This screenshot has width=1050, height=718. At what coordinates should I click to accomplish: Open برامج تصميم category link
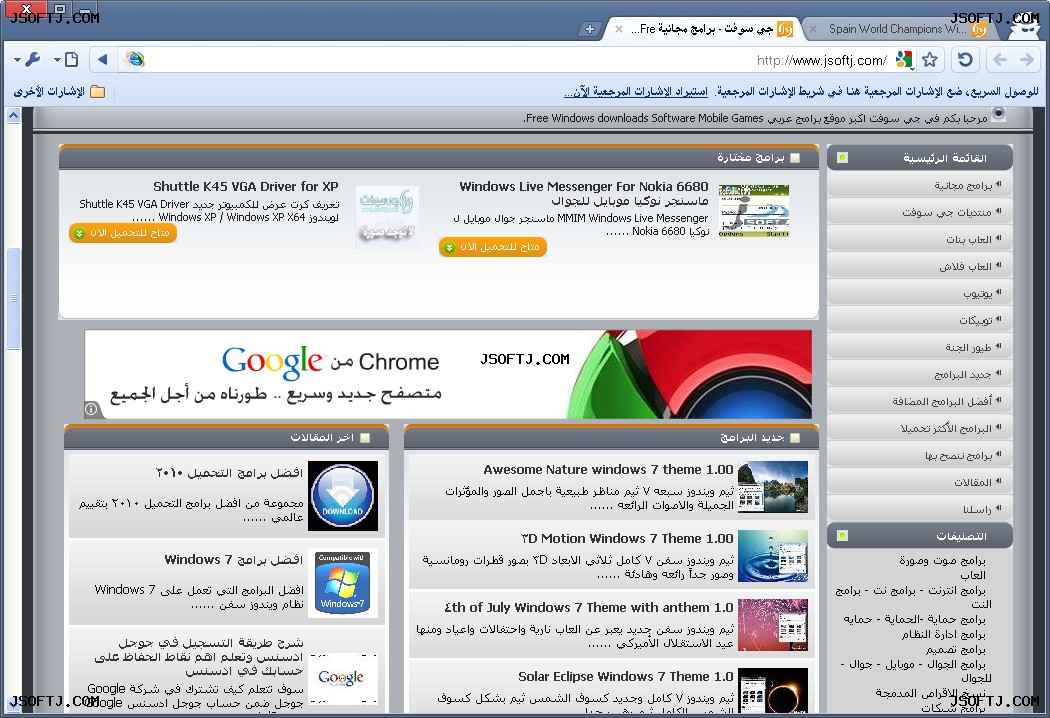click(956, 649)
